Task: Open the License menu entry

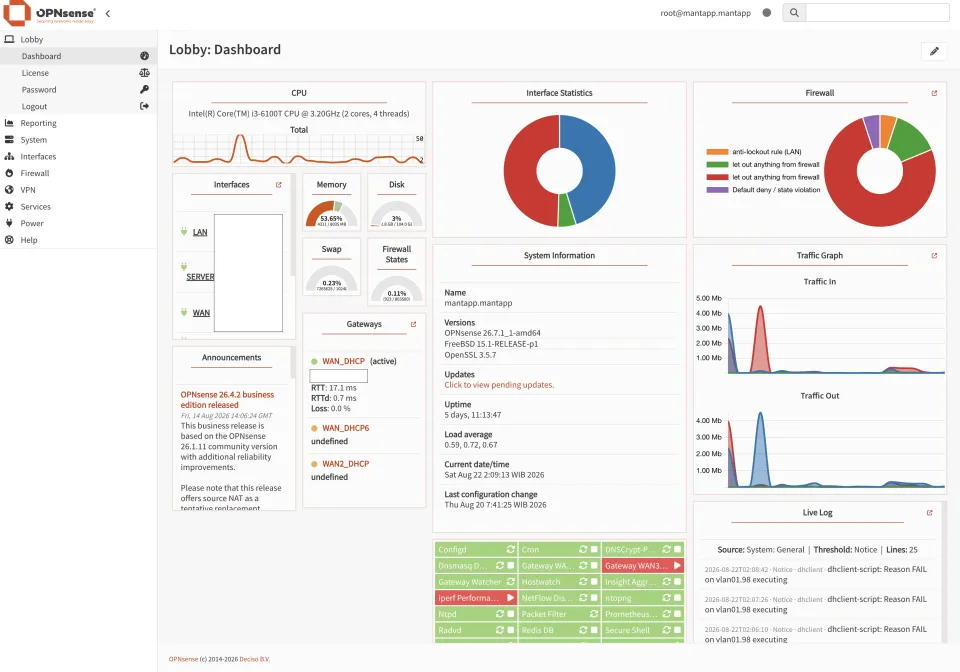Action: 78,73
